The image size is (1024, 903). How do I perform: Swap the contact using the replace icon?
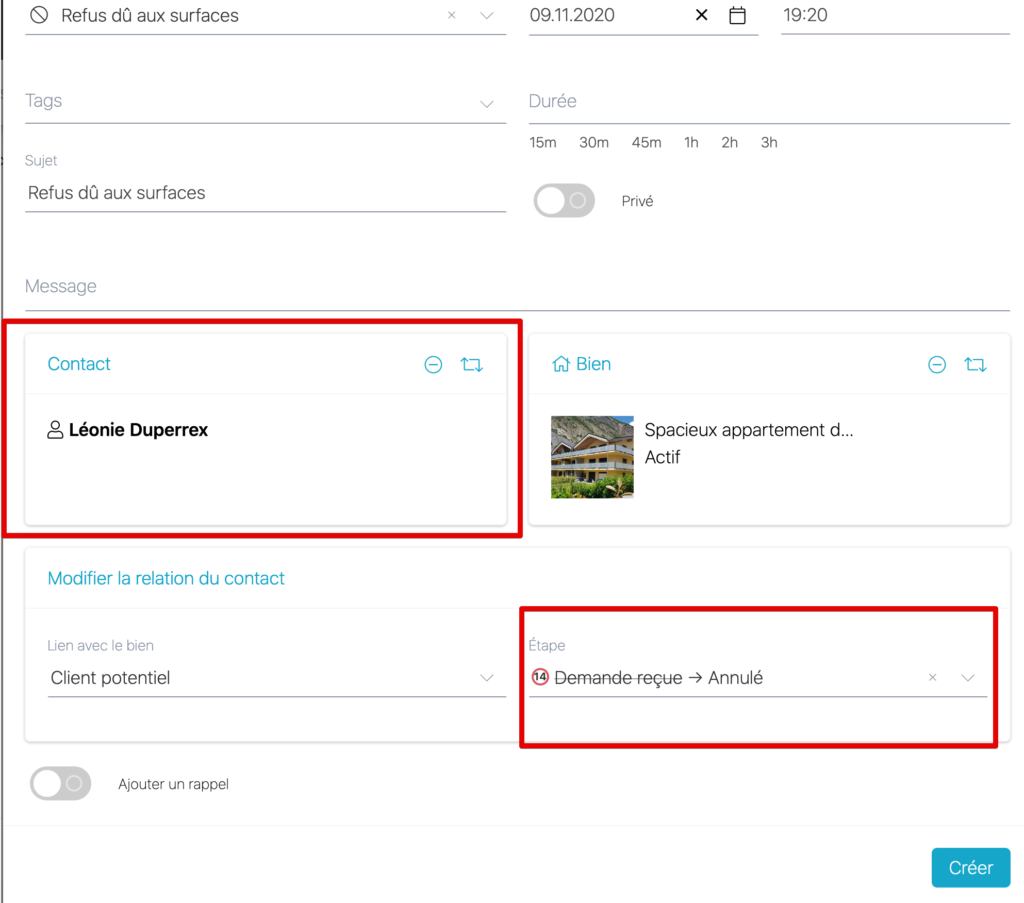[x=472, y=365]
